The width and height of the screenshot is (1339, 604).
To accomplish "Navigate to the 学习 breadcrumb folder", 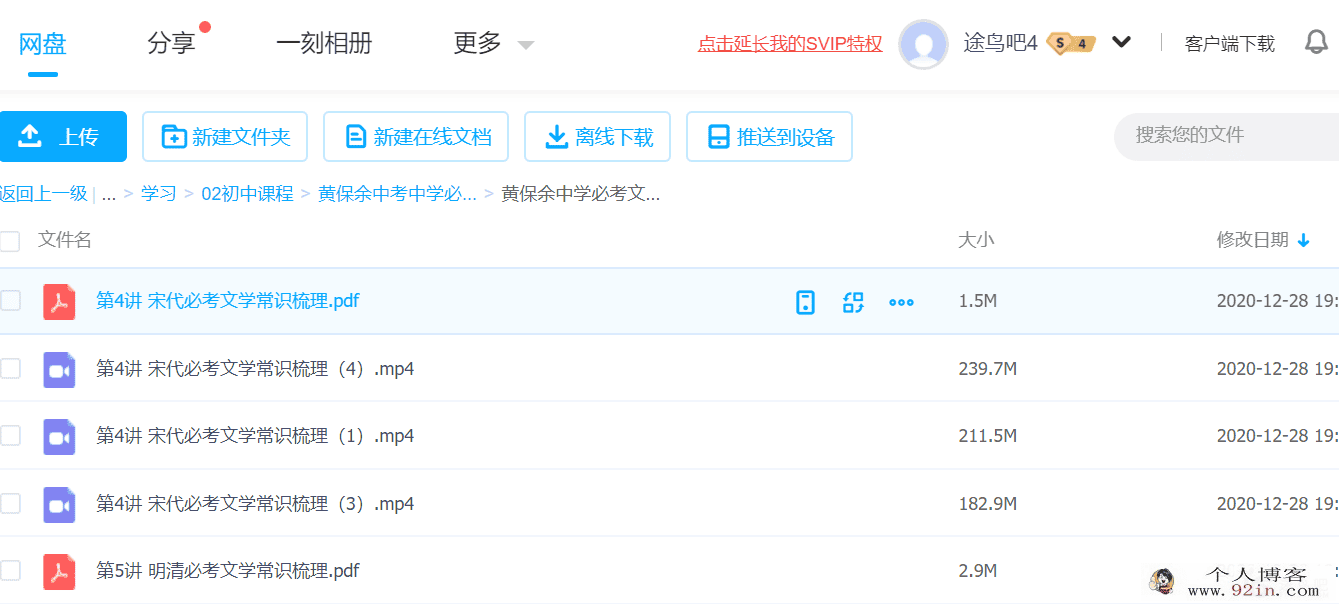I will pyautogui.click(x=159, y=194).
